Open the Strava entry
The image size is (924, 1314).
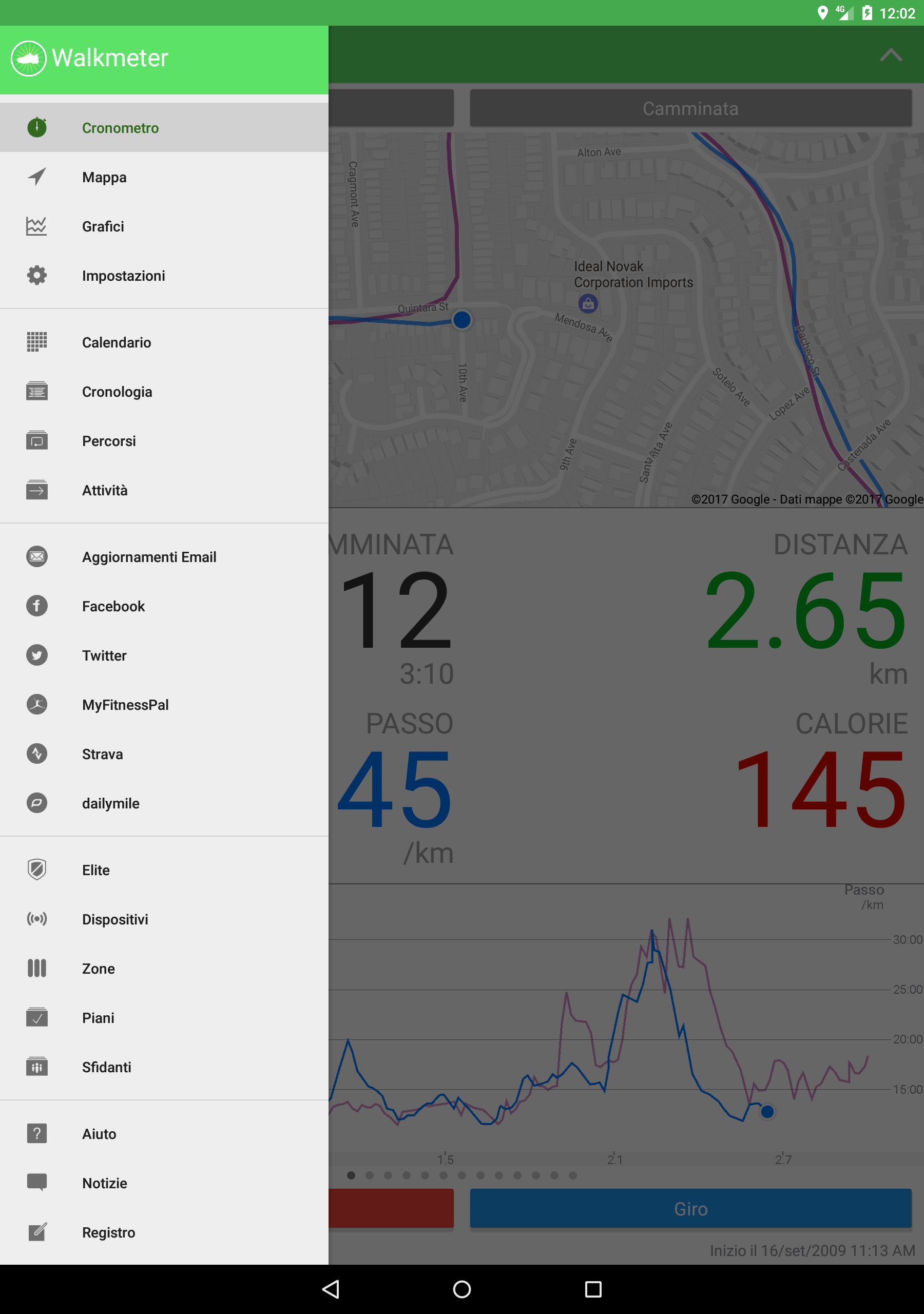[x=164, y=753]
